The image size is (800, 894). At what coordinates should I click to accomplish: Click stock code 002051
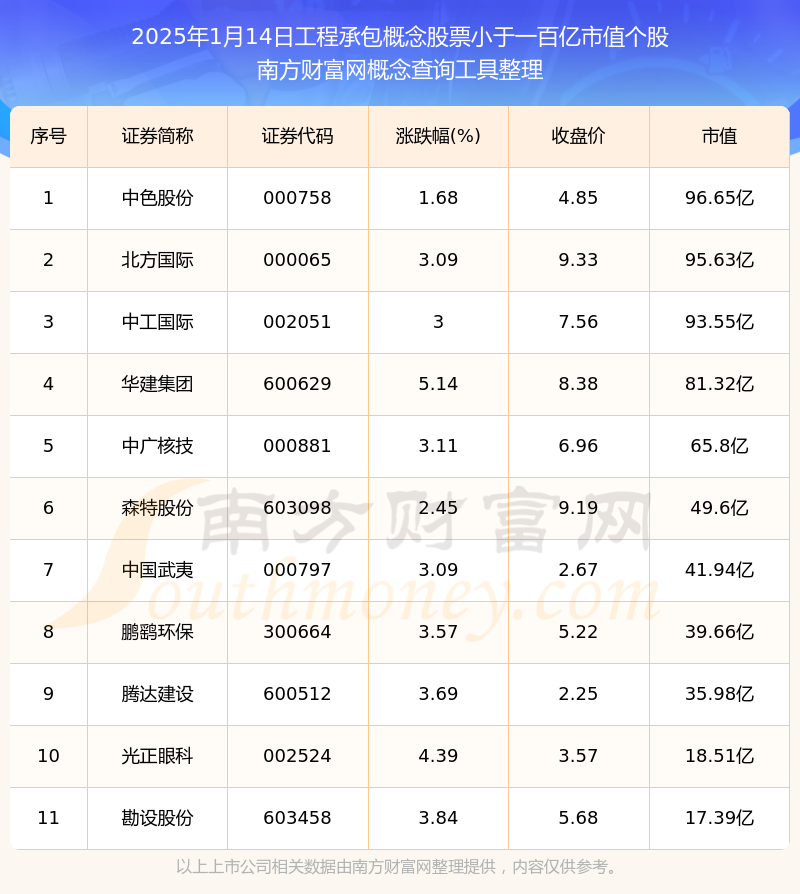pos(297,322)
